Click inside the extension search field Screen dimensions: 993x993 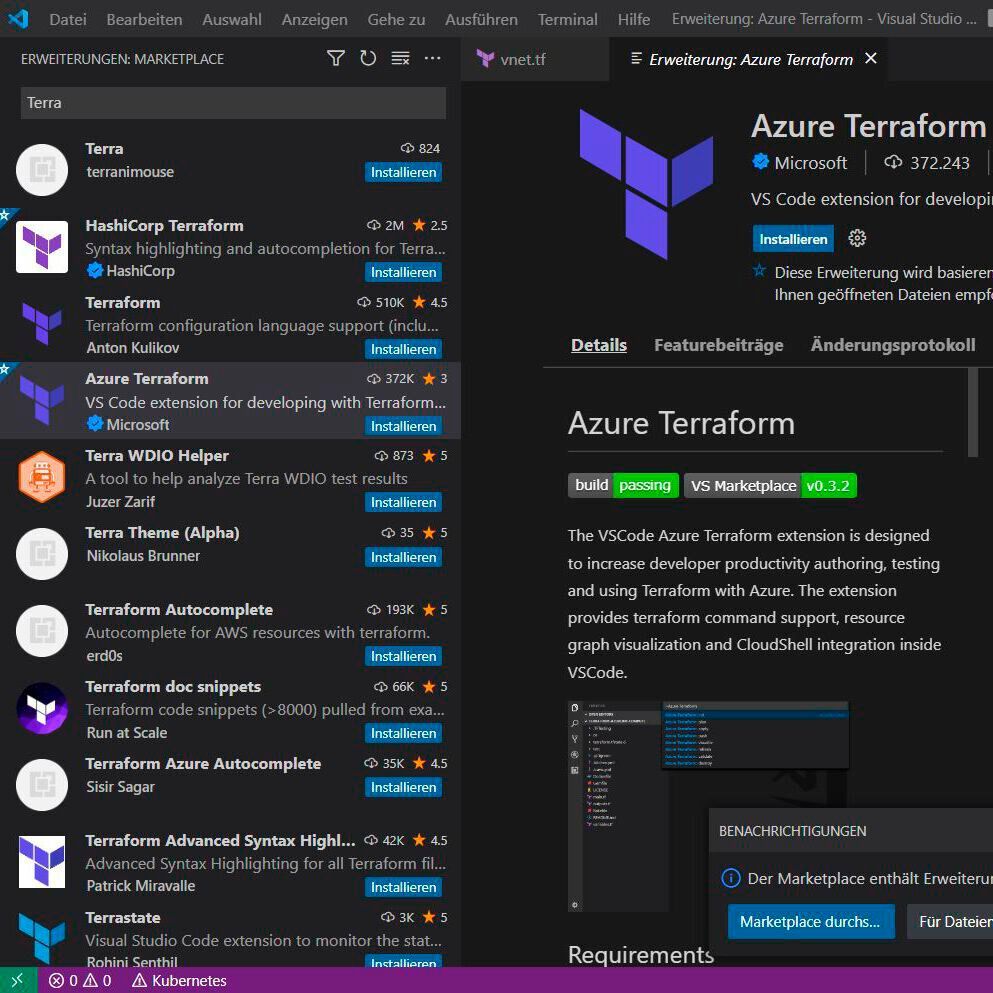pos(232,102)
